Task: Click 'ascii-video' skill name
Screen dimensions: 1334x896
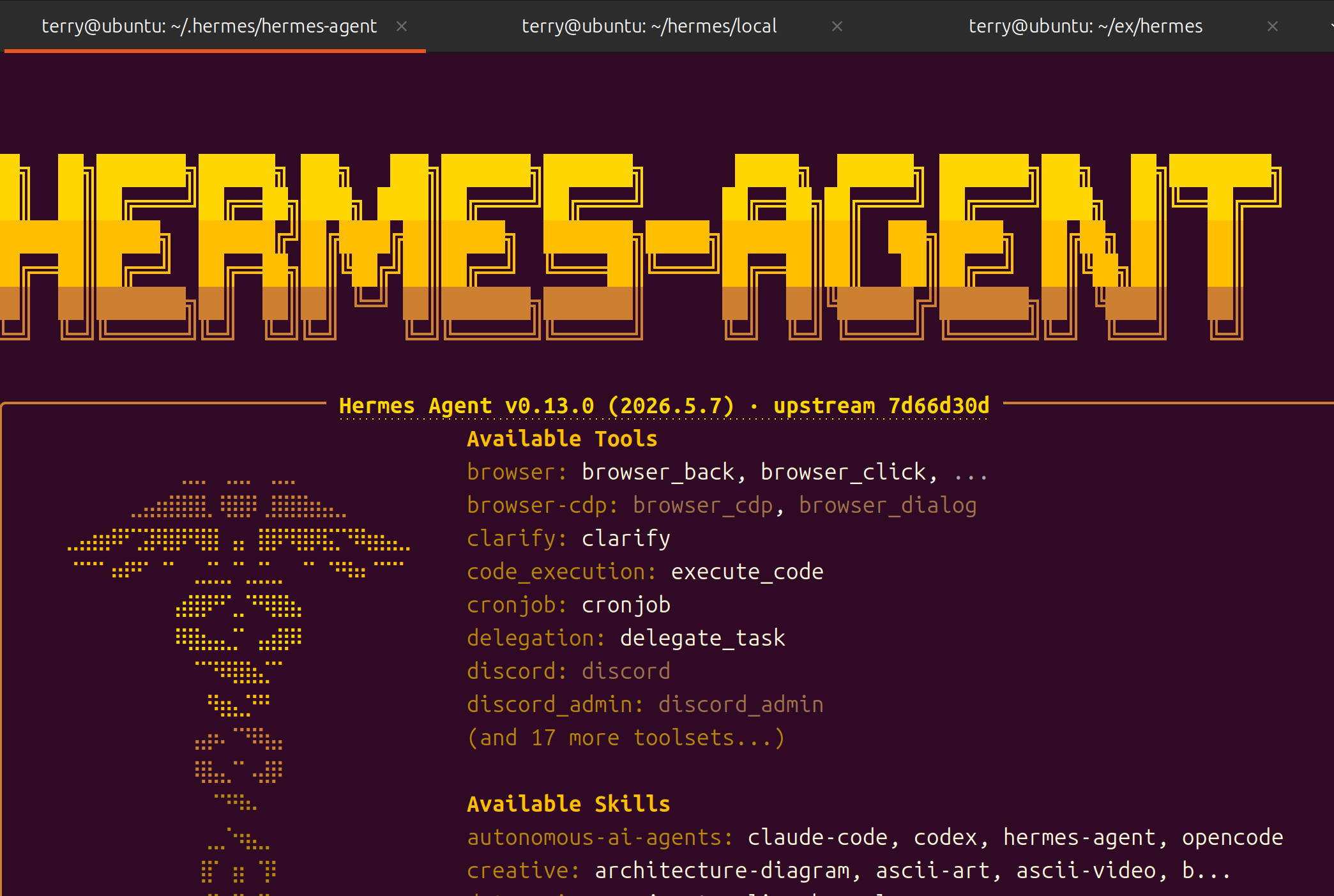Action: [x=1086, y=870]
